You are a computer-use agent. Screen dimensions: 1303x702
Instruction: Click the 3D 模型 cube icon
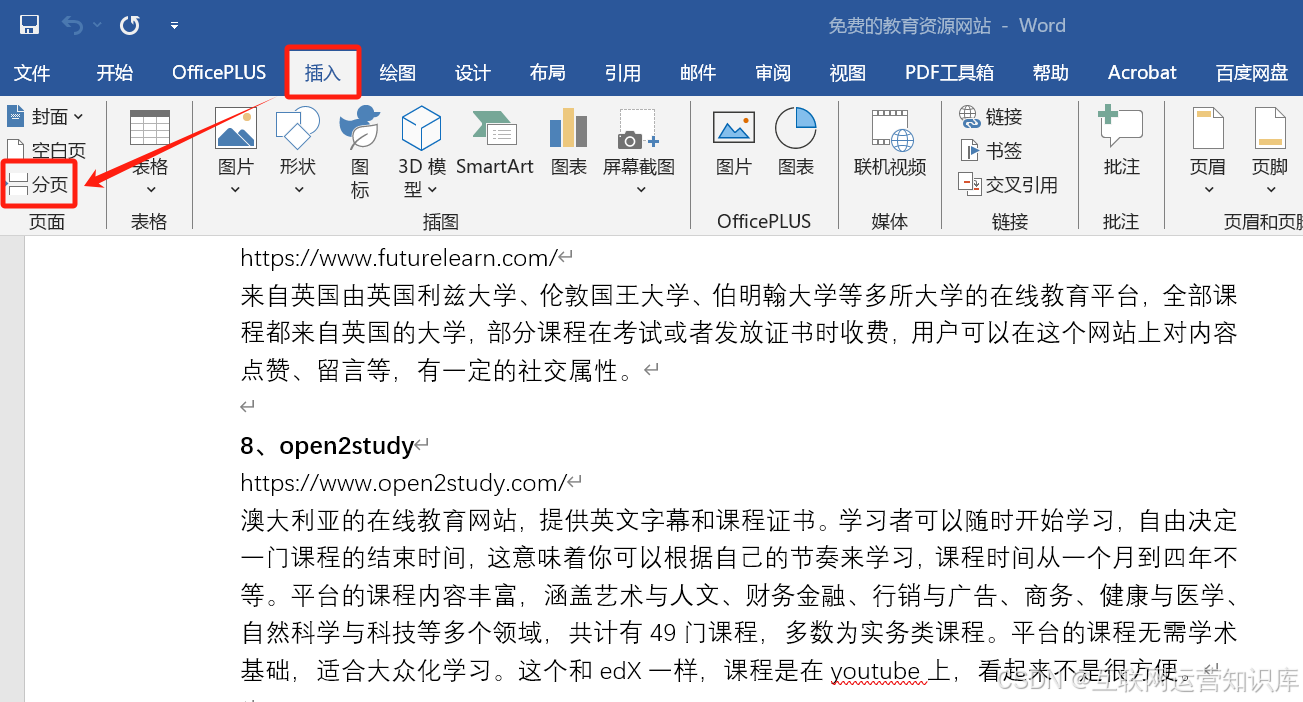coord(421,129)
